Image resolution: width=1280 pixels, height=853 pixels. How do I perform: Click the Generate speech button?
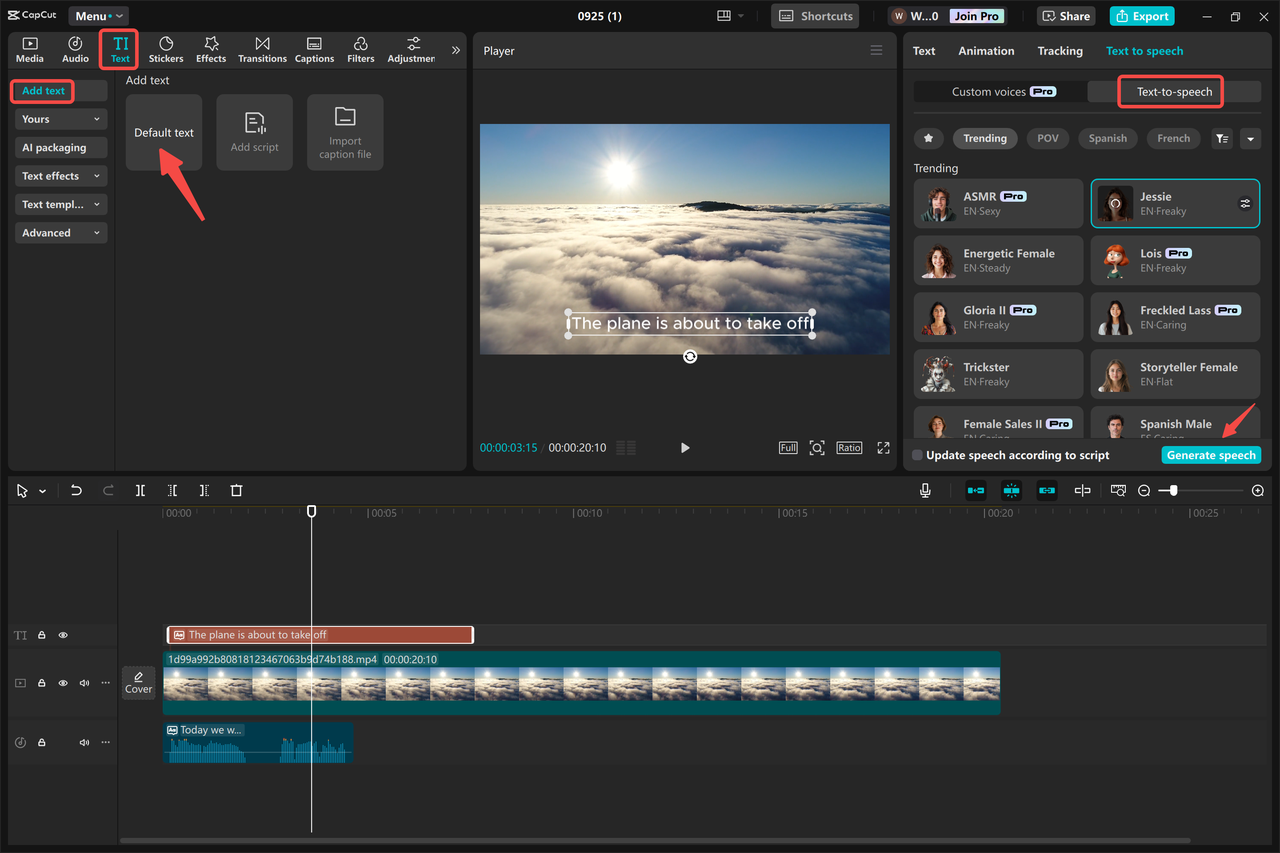pyautogui.click(x=1211, y=455)
